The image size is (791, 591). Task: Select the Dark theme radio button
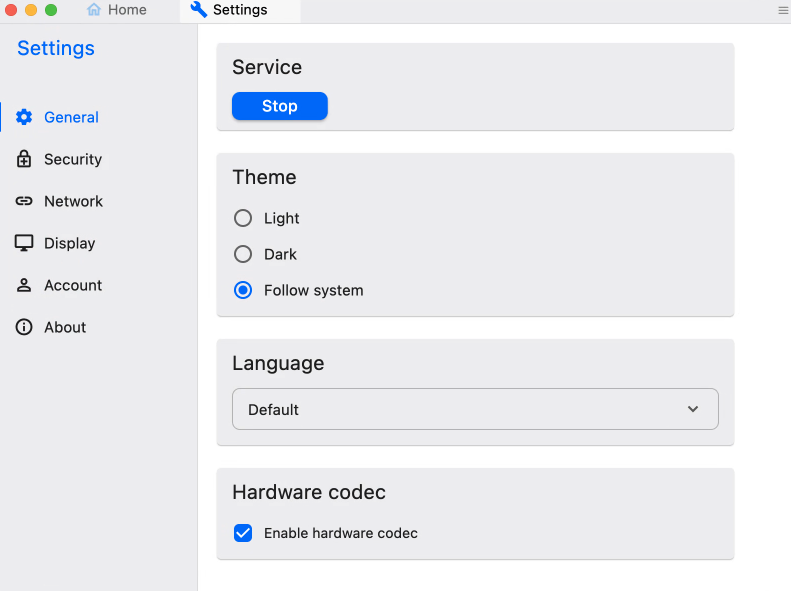click(243, 254)
